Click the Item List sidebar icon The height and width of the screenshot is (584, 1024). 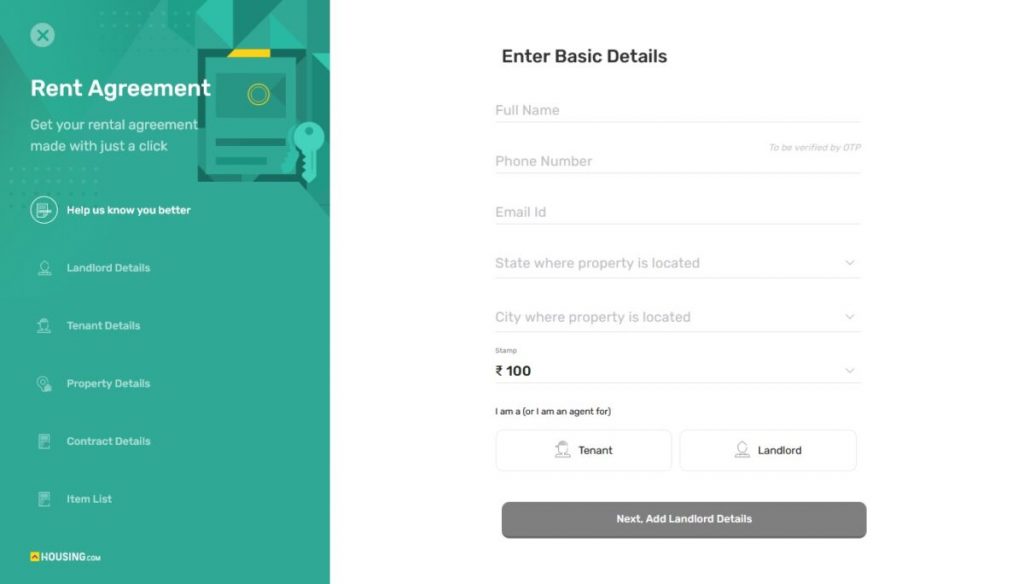43,498
